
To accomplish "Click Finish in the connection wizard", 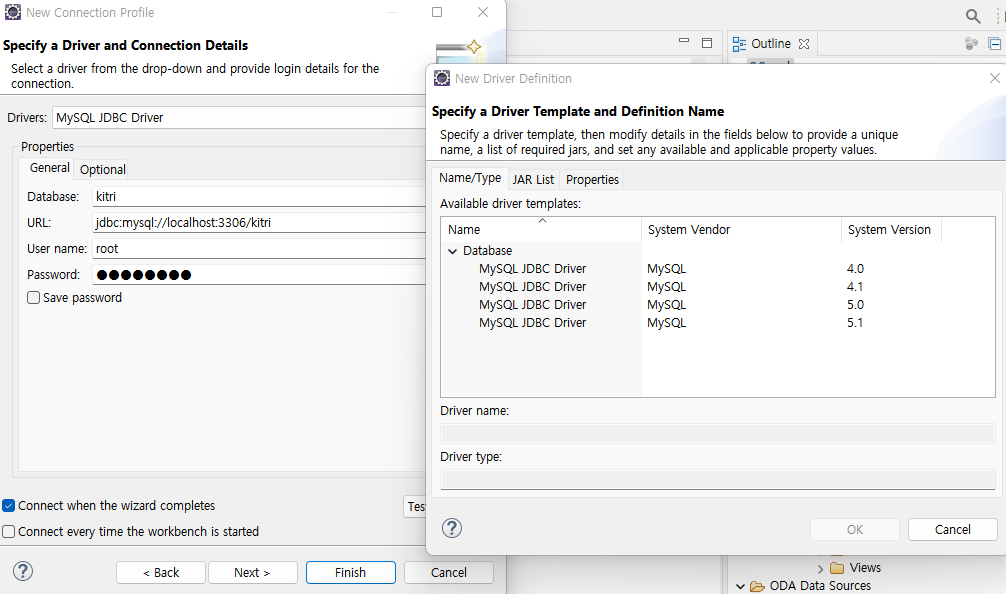I will (350, 572).
